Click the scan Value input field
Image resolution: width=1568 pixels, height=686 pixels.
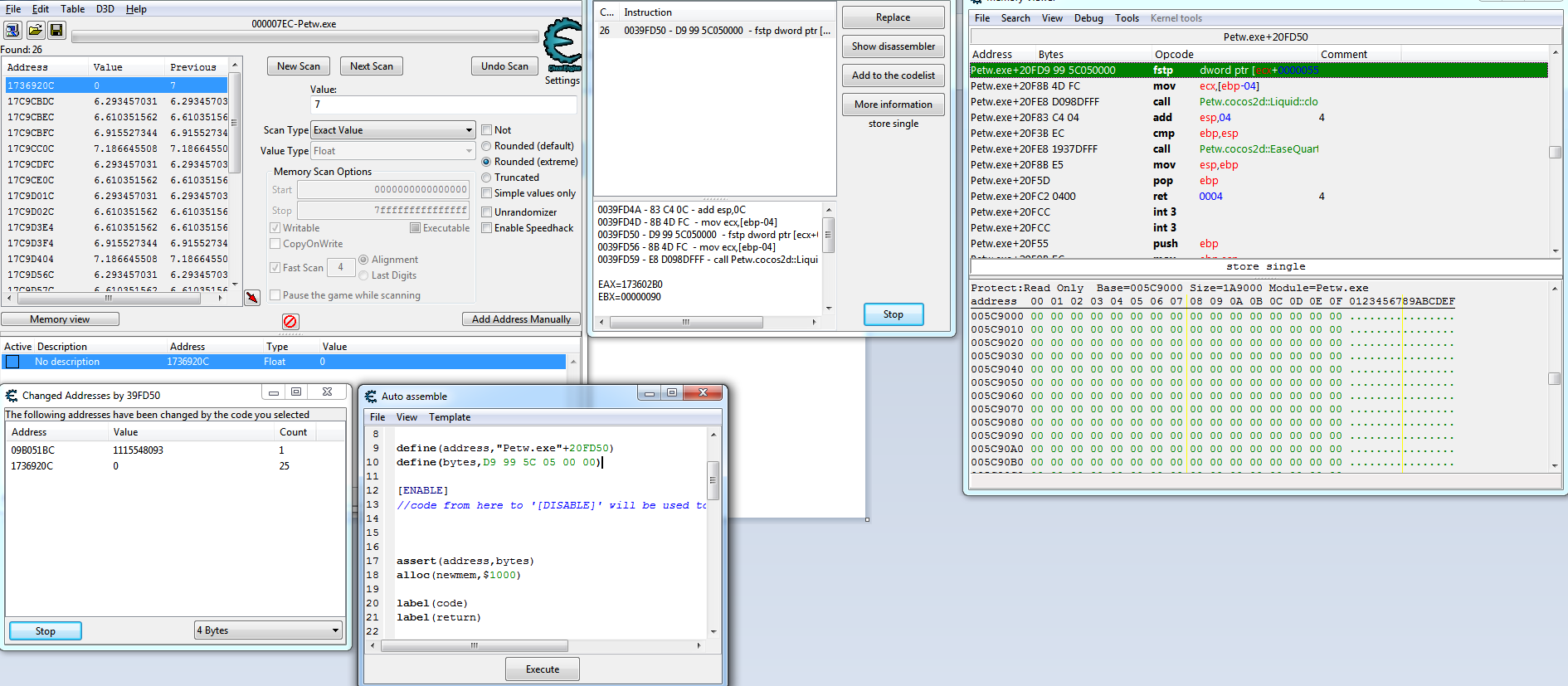pos(443,105)
